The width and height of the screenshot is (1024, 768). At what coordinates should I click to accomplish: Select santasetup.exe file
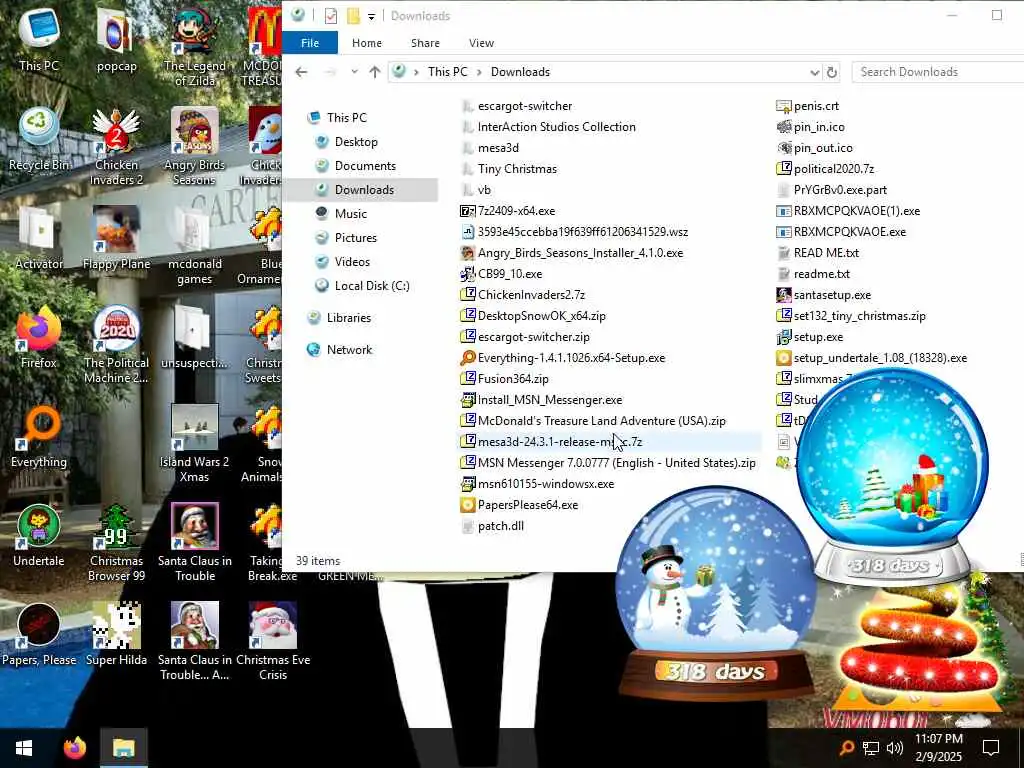click(x=832, y=295)
